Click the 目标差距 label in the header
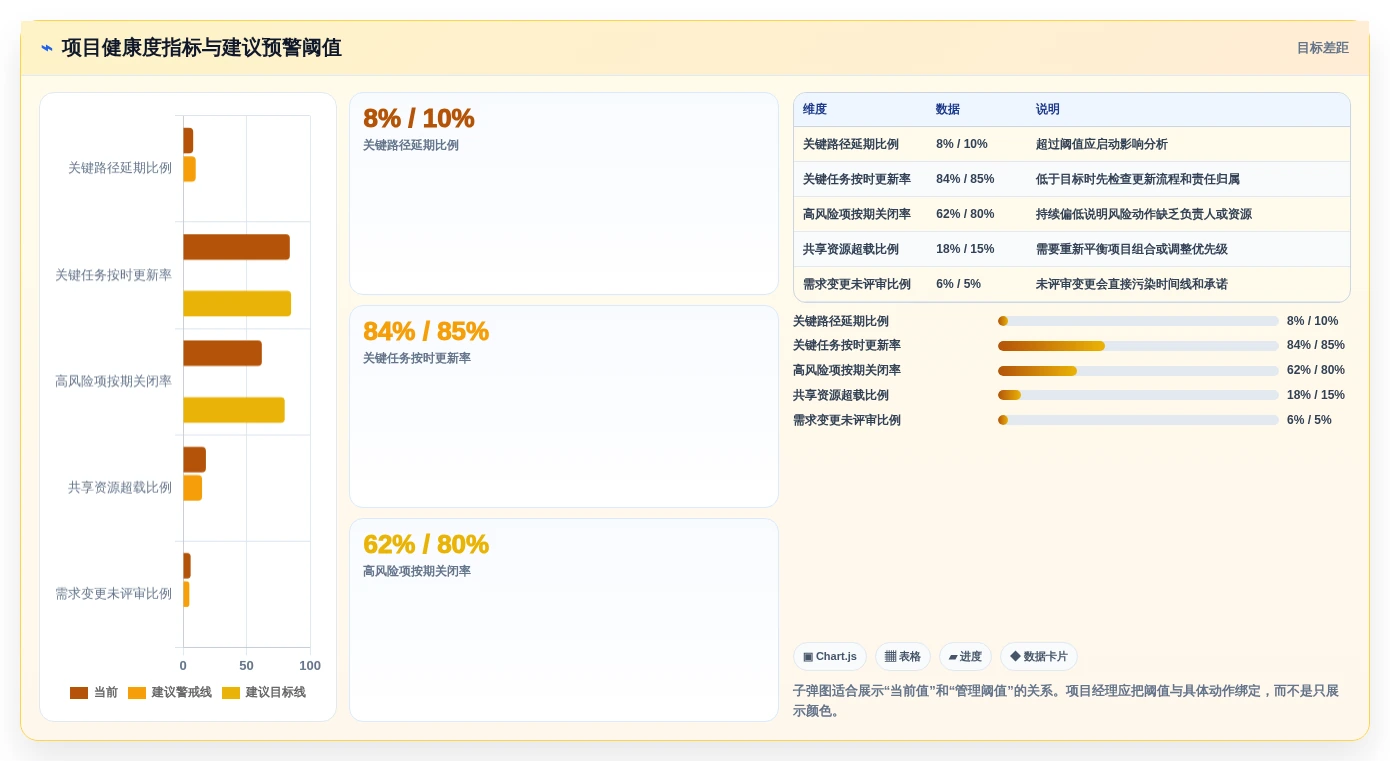The image size is (1390, 761). coord(1322,48)
